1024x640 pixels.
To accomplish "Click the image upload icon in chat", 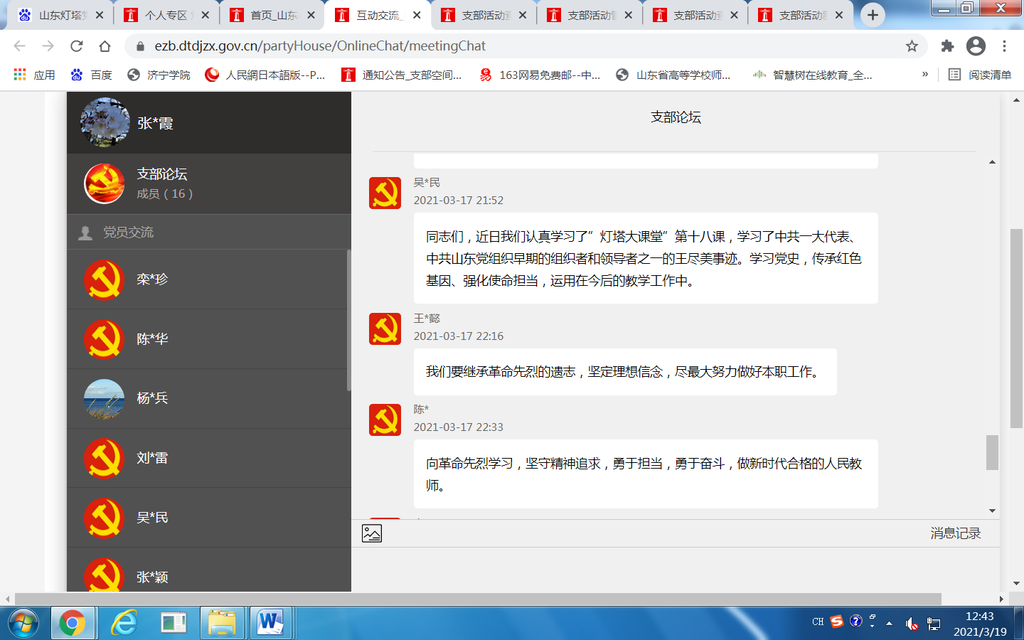I will click(x=372, y=534).
